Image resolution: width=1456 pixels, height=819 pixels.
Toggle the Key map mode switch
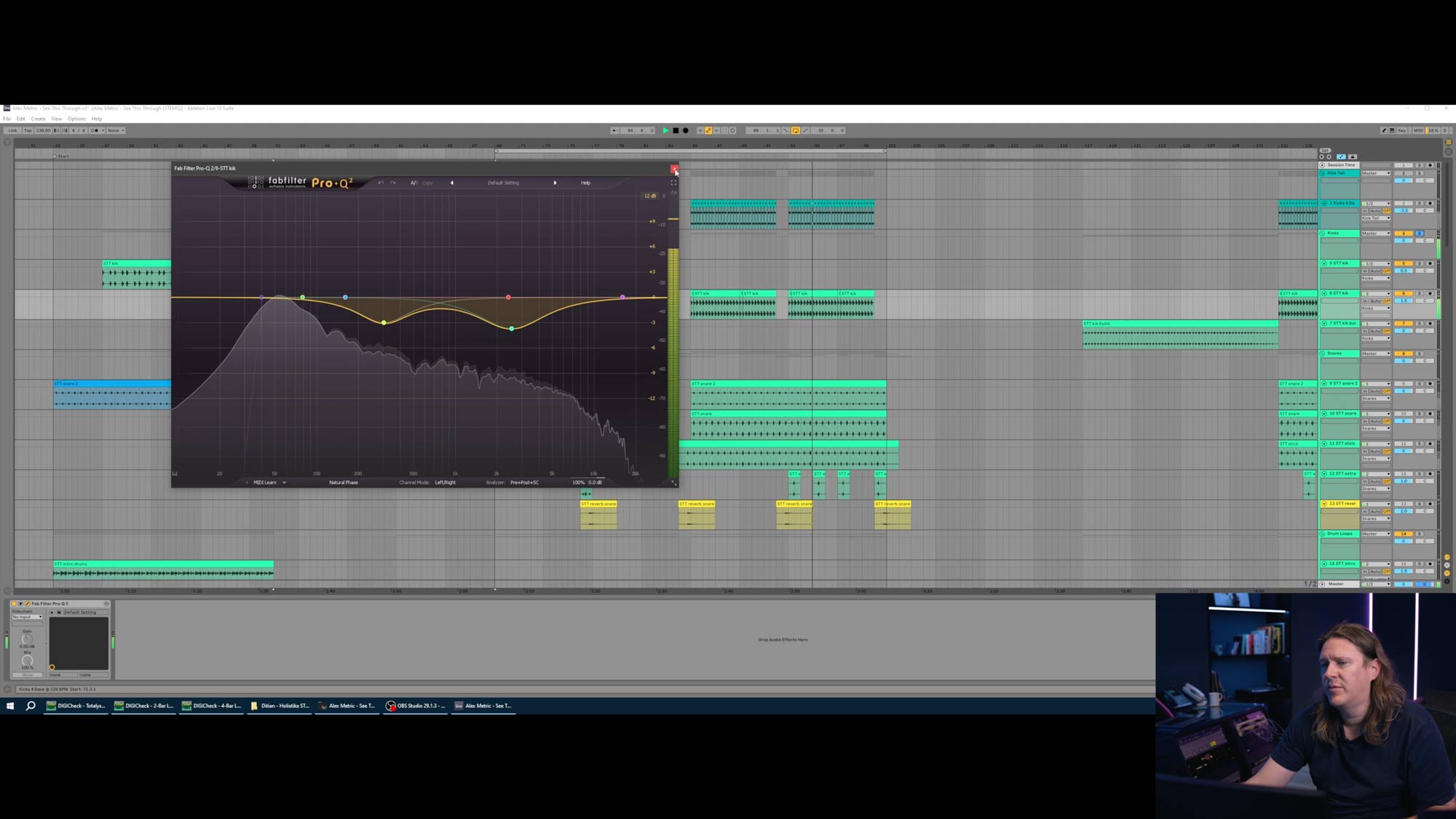tap(1402, 130)
